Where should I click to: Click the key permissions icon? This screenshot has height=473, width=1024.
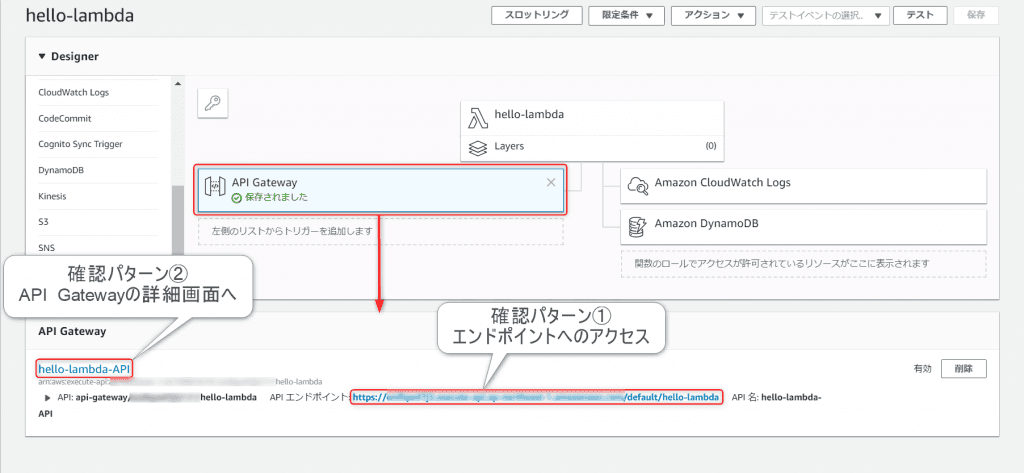pyautogui.click(x=212, y=103)
